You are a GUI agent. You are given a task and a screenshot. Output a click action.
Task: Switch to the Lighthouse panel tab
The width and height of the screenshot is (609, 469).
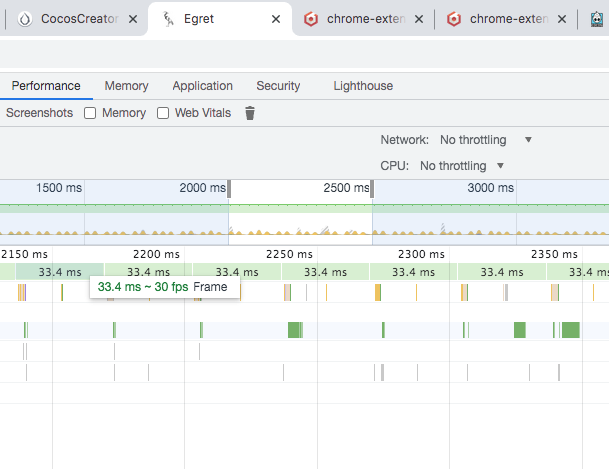(x=363, y=86)
